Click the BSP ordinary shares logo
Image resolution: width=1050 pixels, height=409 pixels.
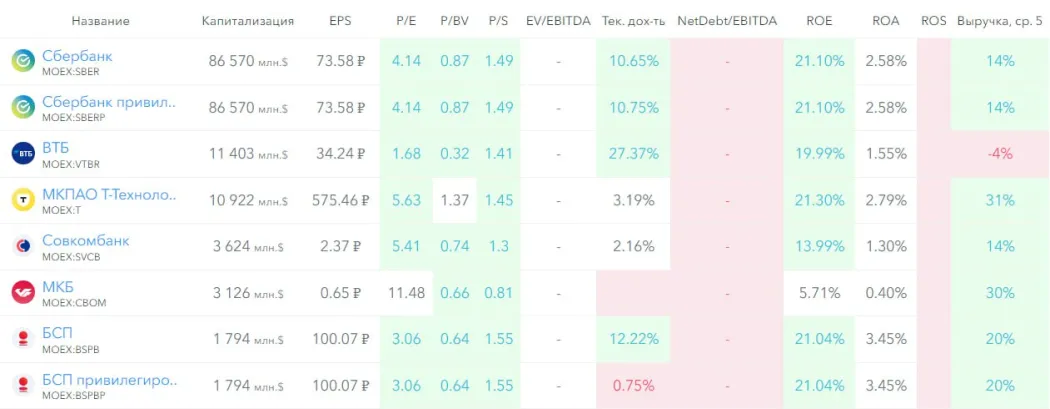[x=22, y=338]
